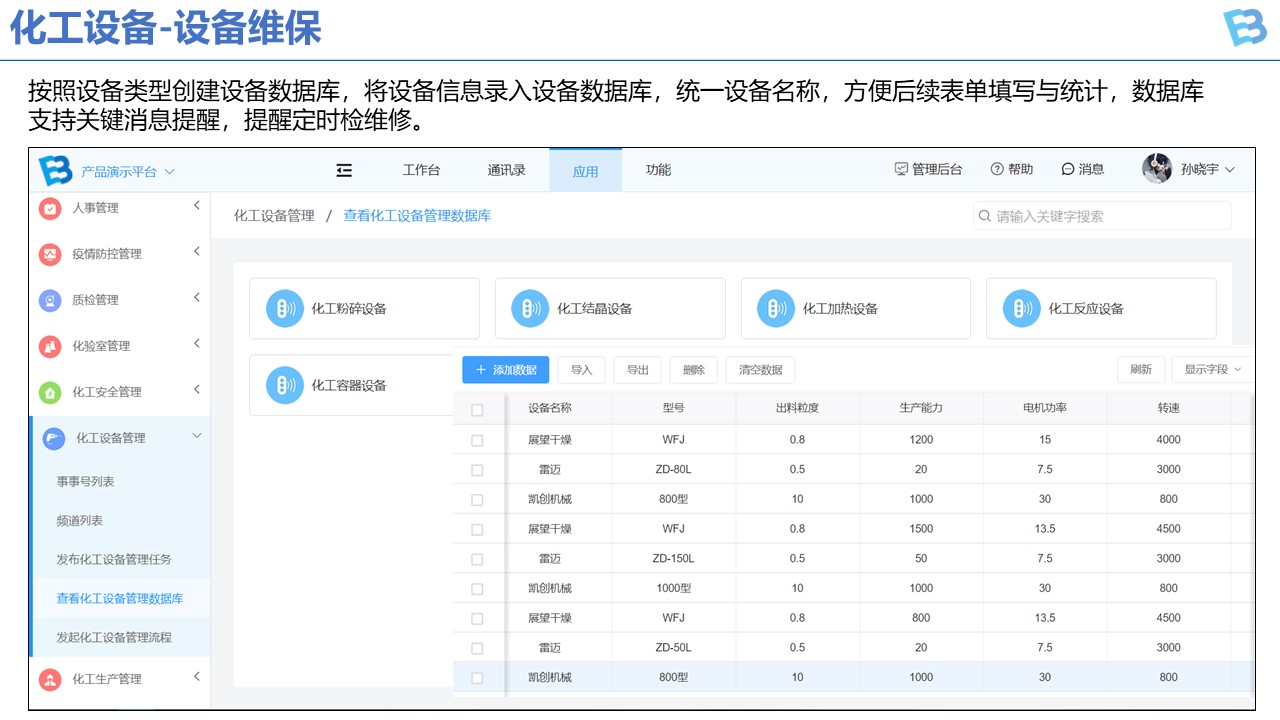This screenshot has height=720, width=1280.
Task: Switch to the 工作台 tab
Action: (x=421, y=170)
